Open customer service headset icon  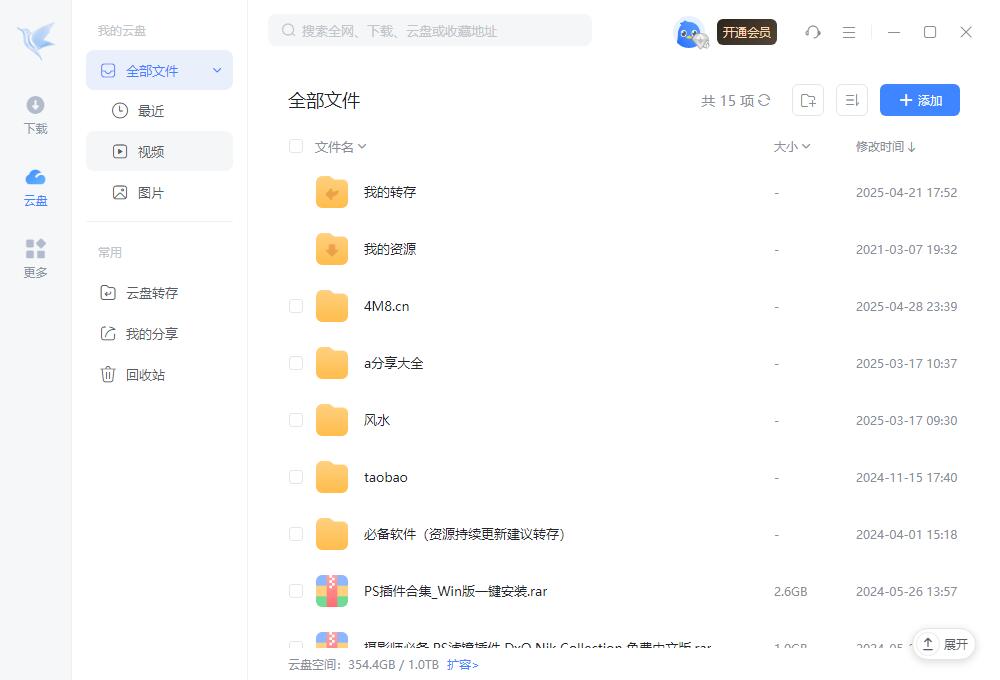[x=813, y=32]
